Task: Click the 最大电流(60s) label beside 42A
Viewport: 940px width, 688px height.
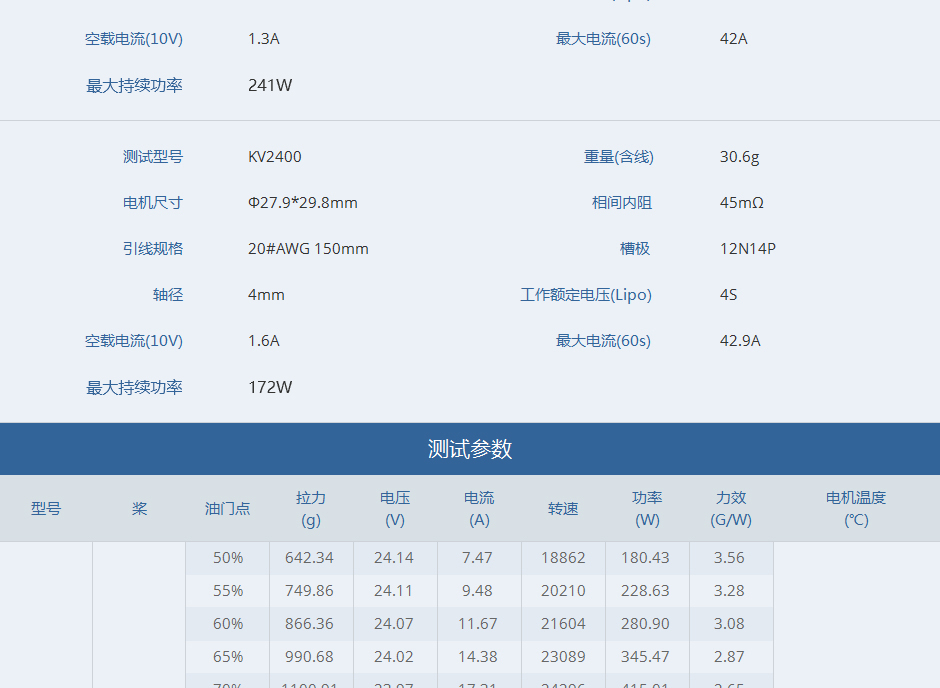Action: click(x=603, y=39)
